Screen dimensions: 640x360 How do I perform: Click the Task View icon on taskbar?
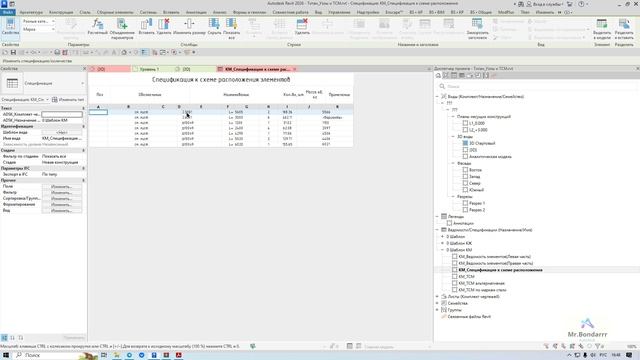pos(104,355)
